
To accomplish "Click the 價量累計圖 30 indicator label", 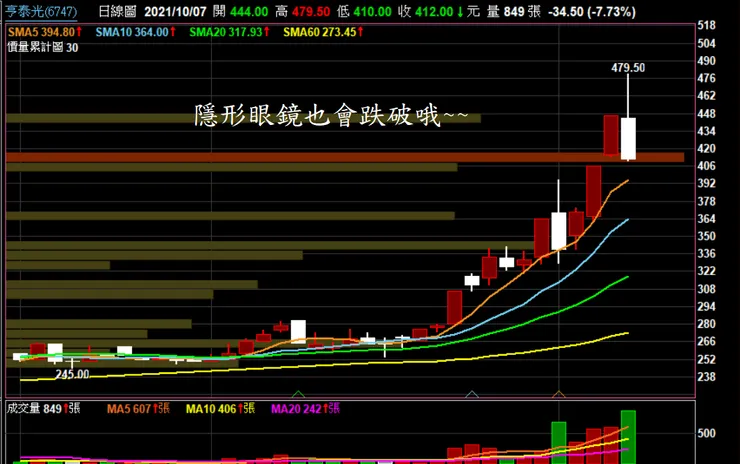I will [43, 47].
